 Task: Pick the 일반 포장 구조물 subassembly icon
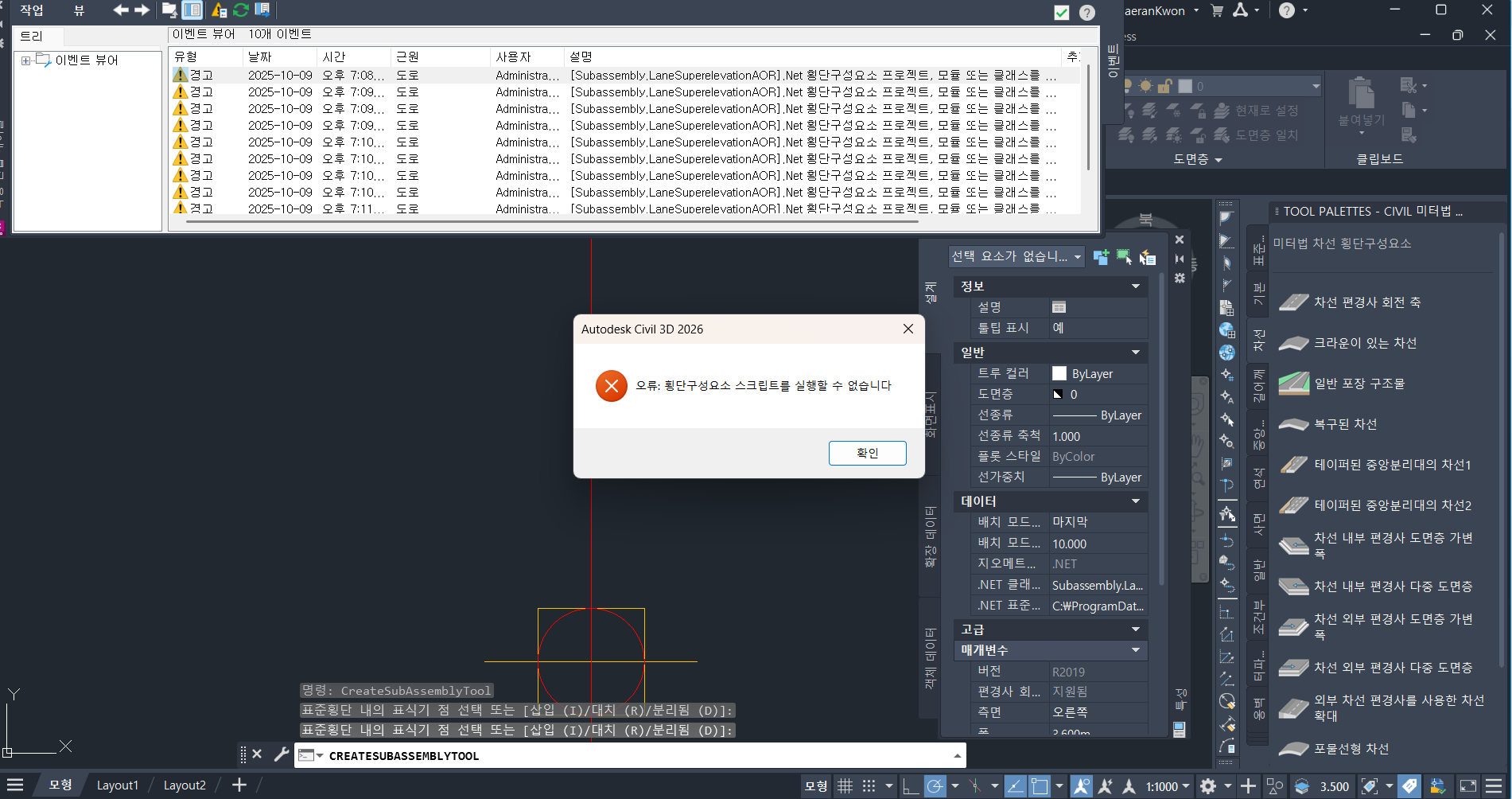[1293, 384]
